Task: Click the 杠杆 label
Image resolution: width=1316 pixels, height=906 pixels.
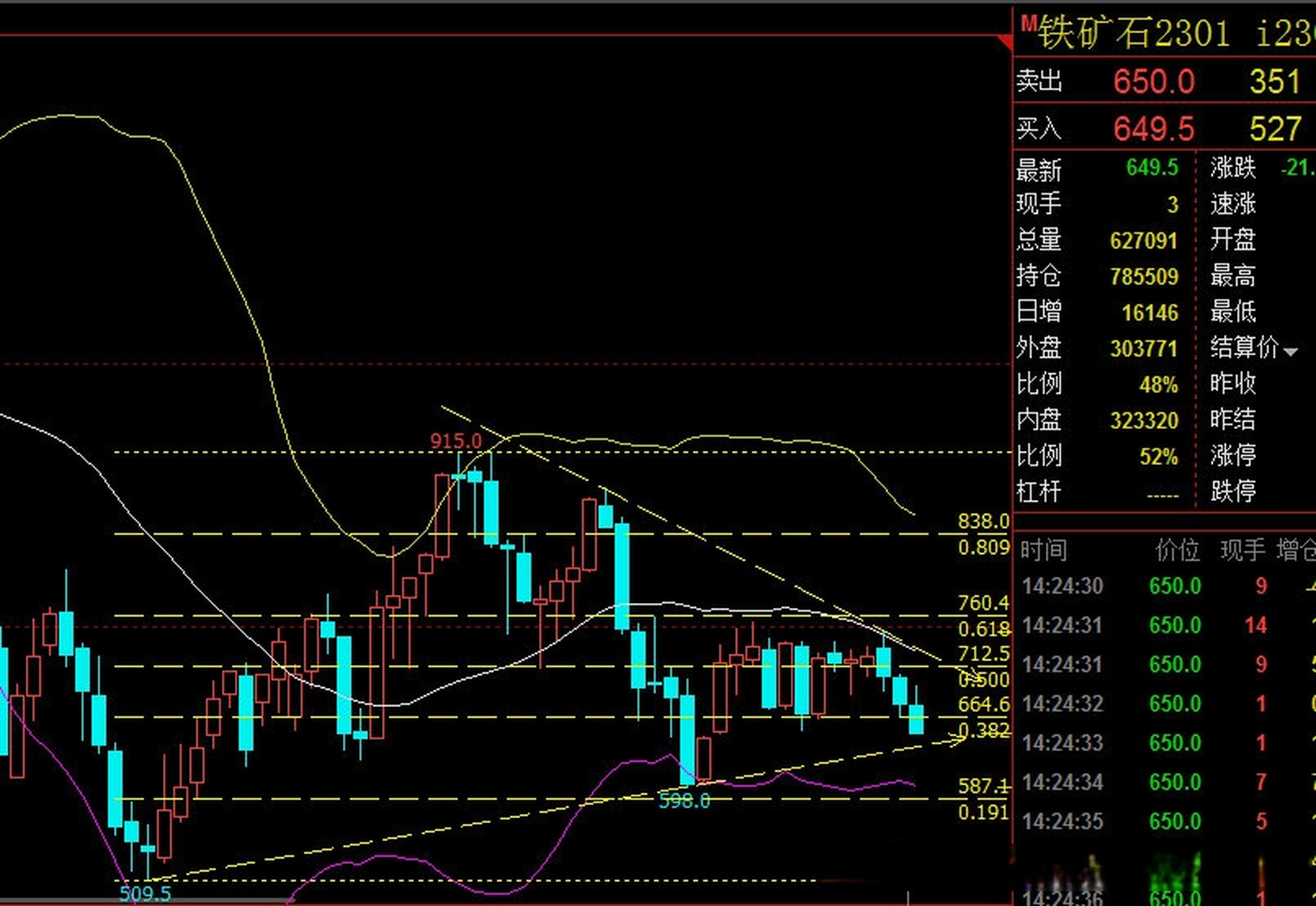Action: pyautogui.click(x=1039, y=491)
